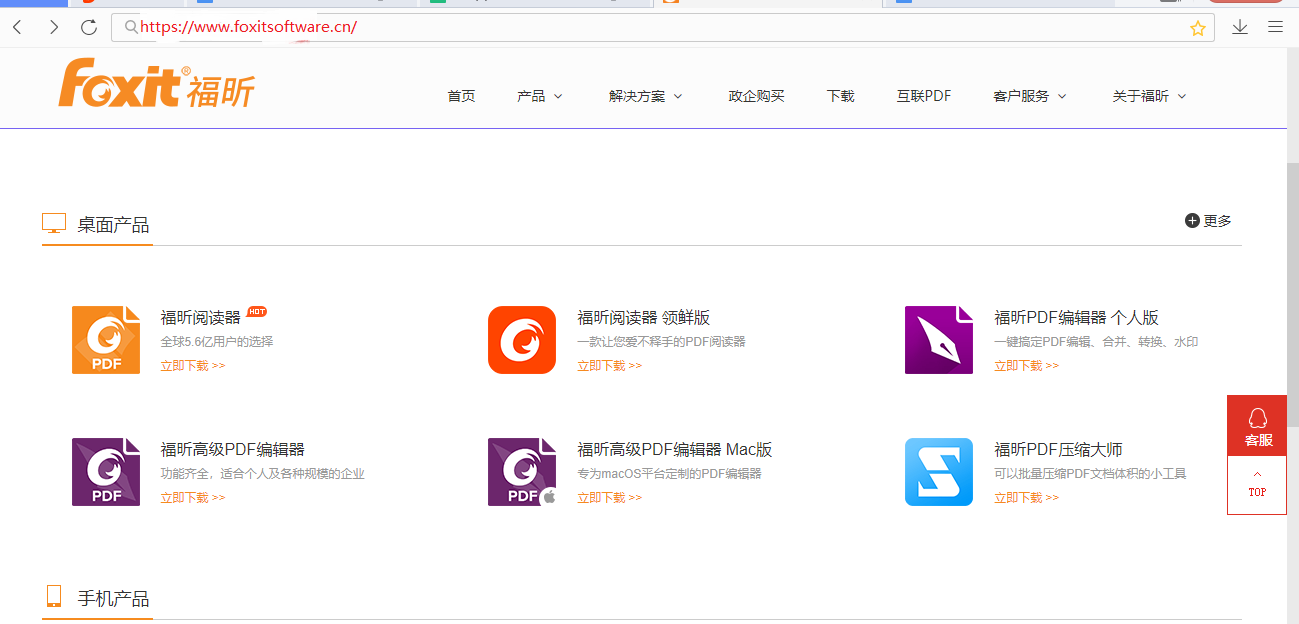Image resolution: width=1299 pixels, height=624 pixels.
Task: Click the 福昕高级PDF编辑器 Mac版 title
Action: tap(675, 450)
